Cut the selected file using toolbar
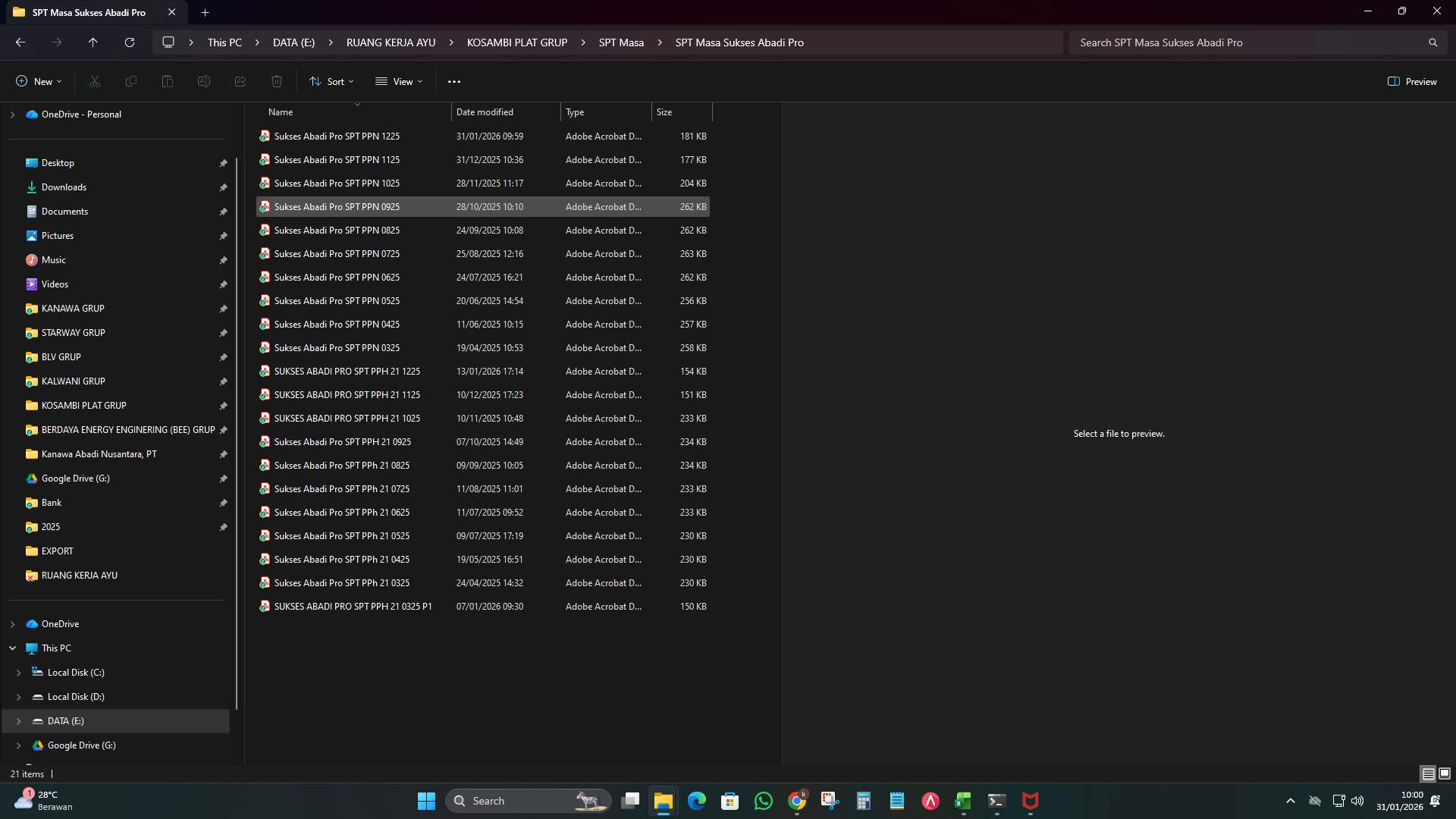 94,81
